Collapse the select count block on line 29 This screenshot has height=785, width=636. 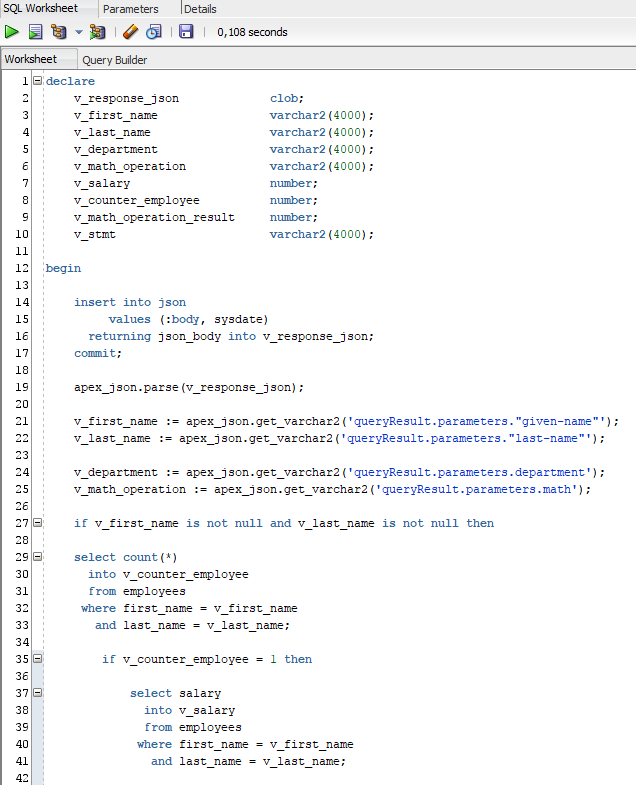point(38,556)
